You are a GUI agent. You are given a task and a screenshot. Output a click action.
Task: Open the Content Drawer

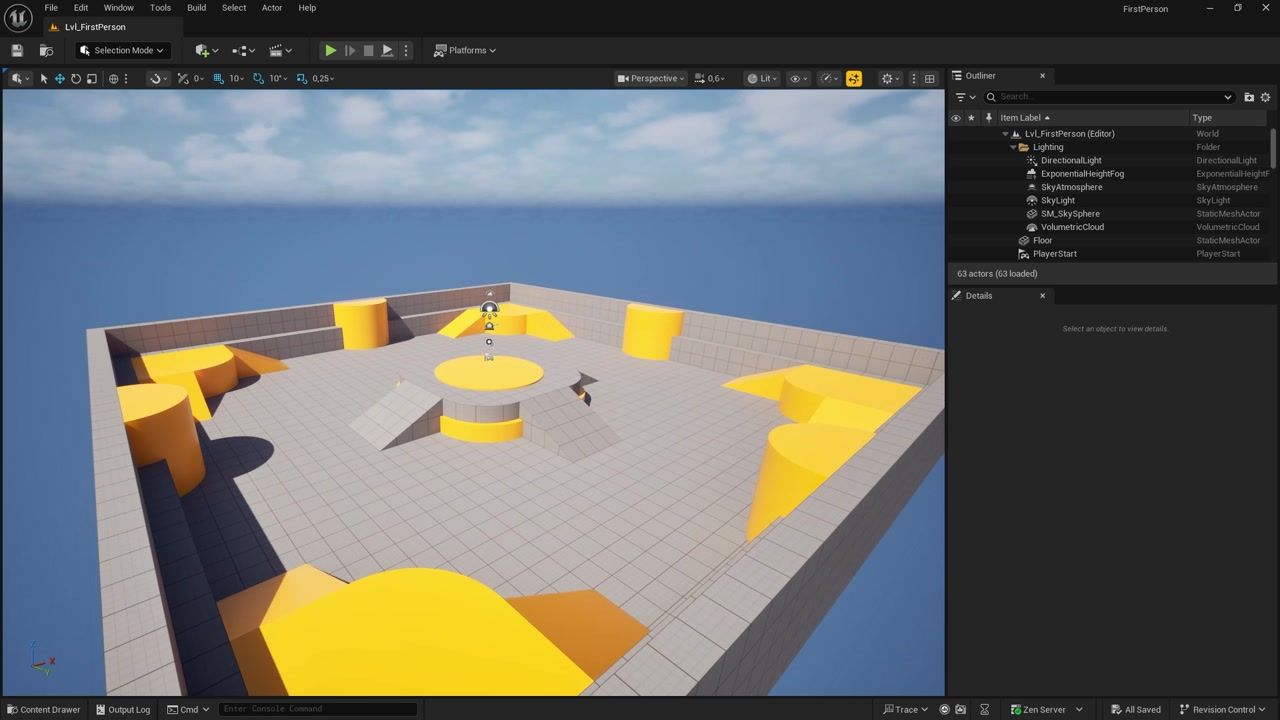[43, 709]
